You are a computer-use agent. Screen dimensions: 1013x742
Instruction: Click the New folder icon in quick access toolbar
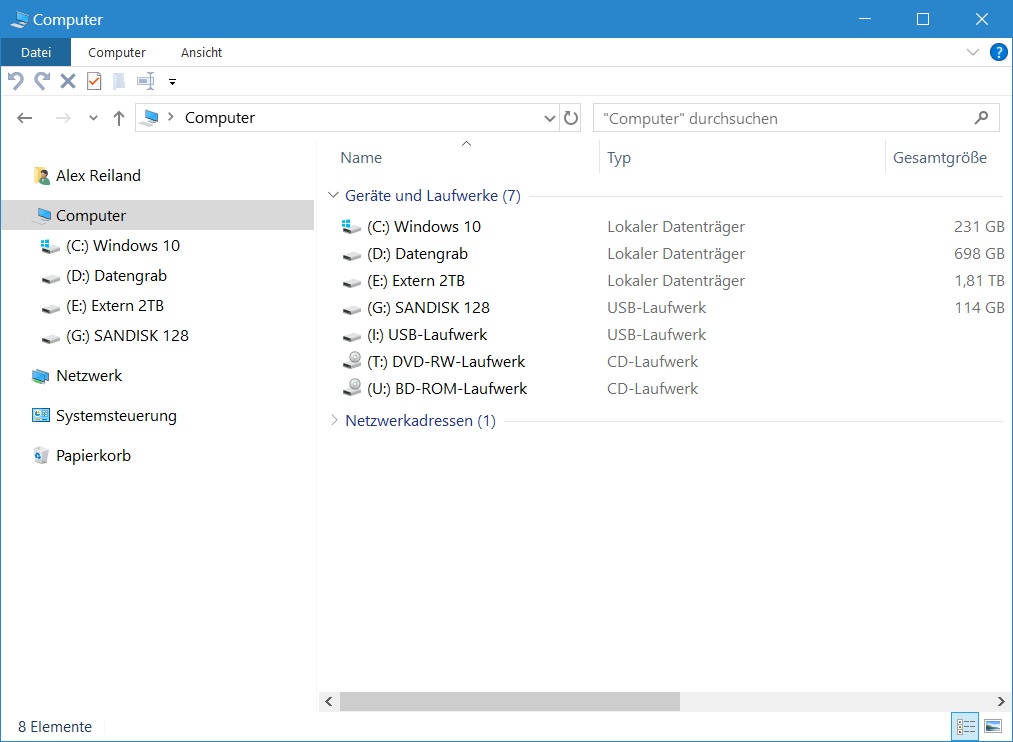pyautogui.click(x=120, y=81)
